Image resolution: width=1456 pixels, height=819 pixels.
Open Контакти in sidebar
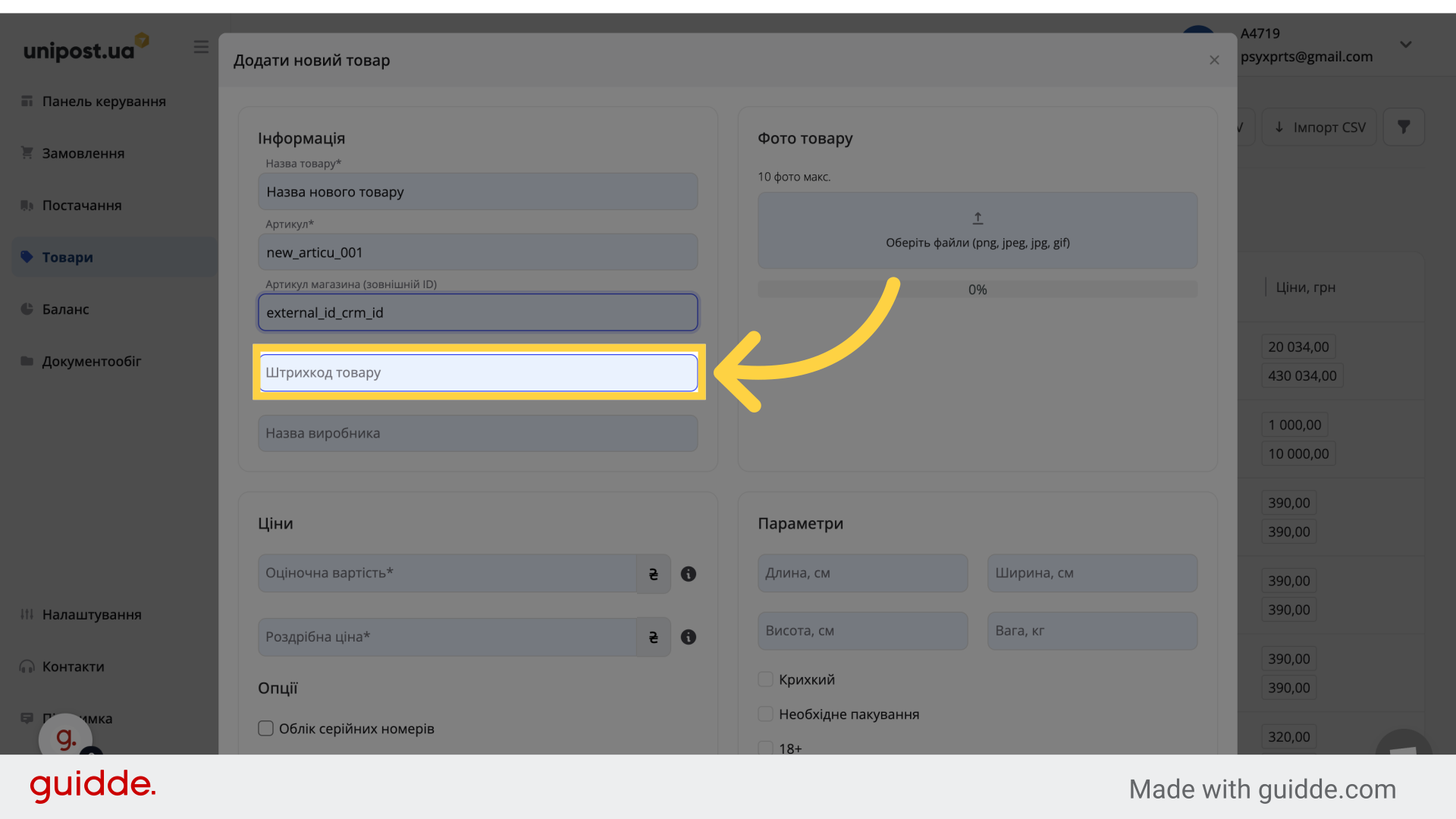114,667
